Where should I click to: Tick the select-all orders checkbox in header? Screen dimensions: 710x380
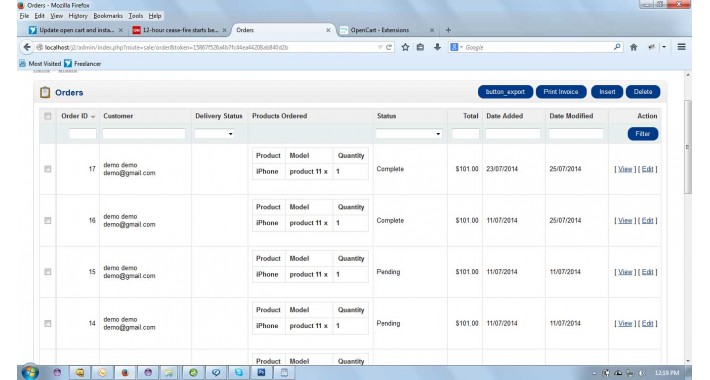tap(48, 116)
